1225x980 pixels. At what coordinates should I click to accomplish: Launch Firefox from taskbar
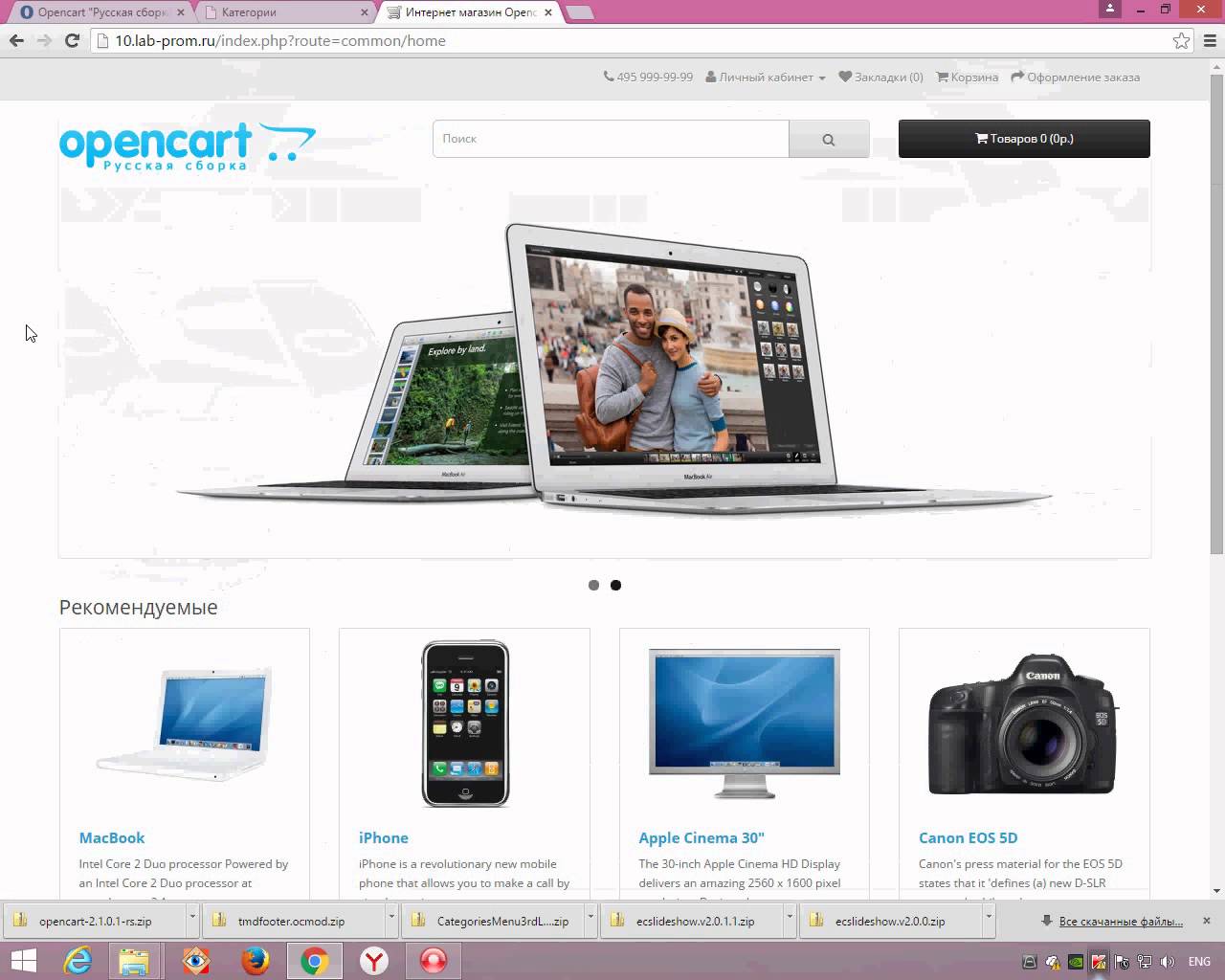point(255,961)
